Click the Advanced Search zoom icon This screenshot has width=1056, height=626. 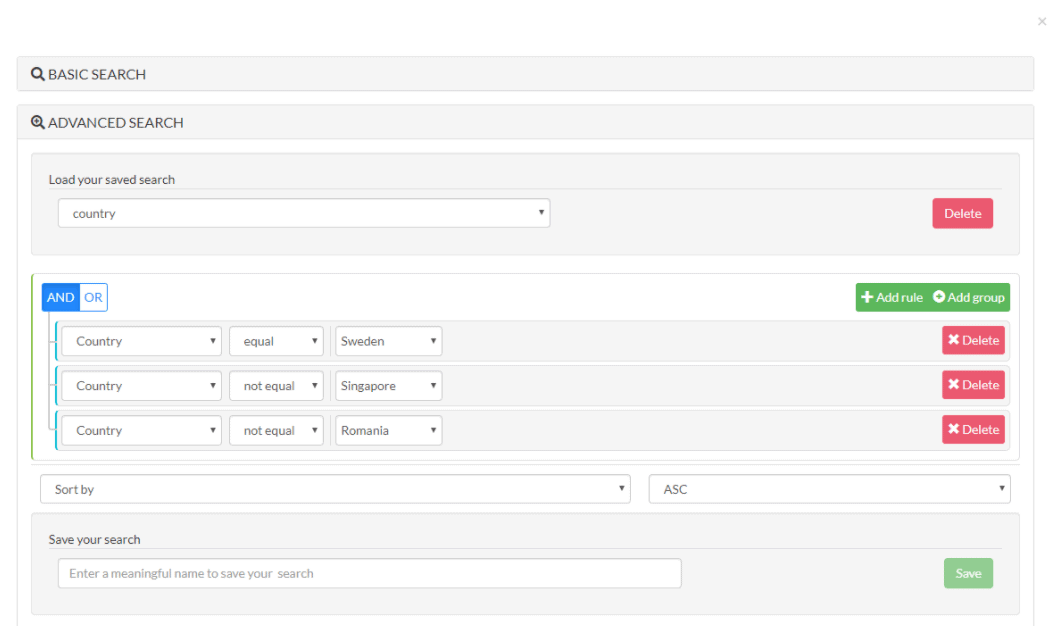[x=38, y=123]
